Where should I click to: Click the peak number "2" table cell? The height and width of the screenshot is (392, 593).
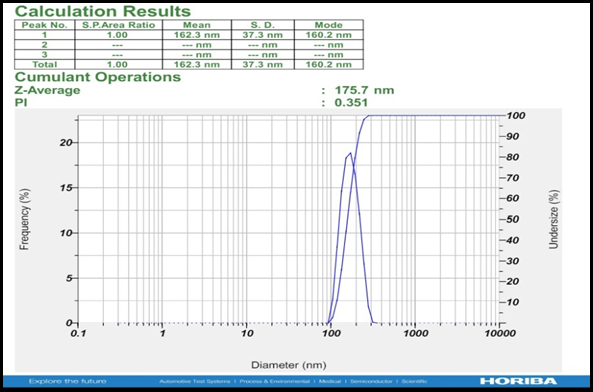44,45
